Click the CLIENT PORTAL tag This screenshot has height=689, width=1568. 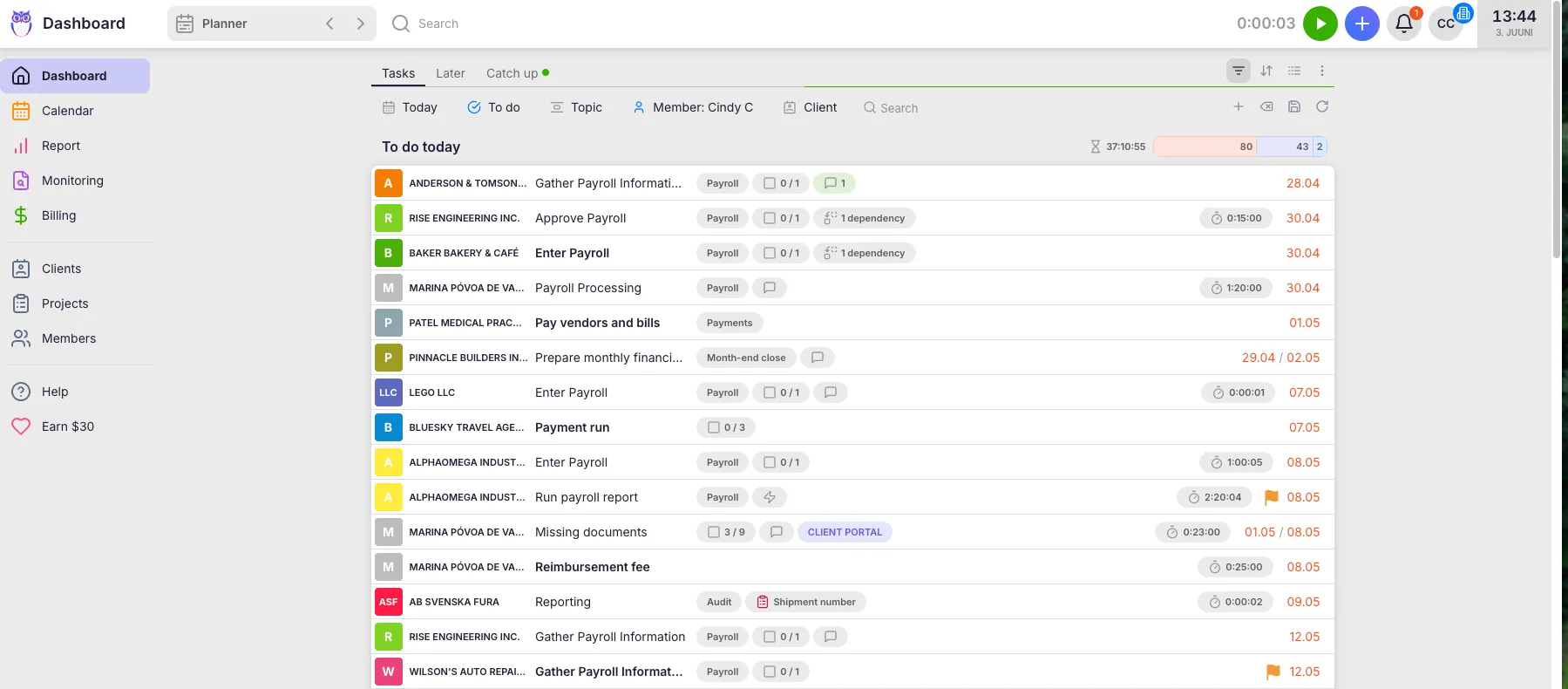pos(844,532)
